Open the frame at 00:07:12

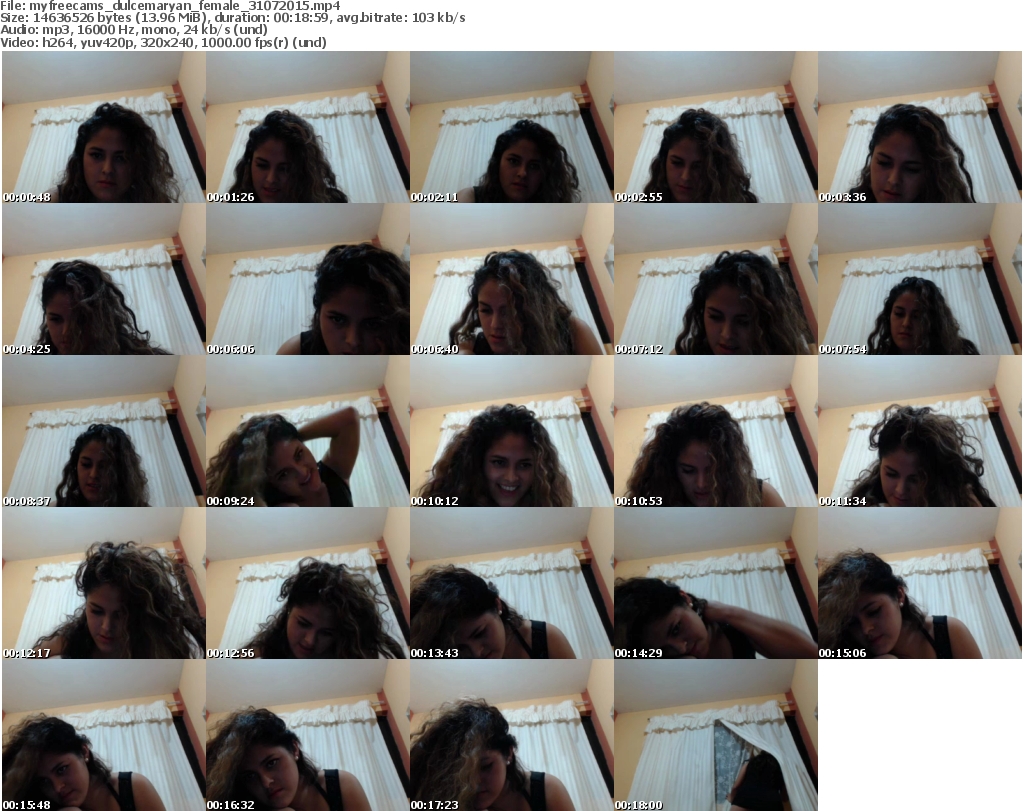pos(715,279)
